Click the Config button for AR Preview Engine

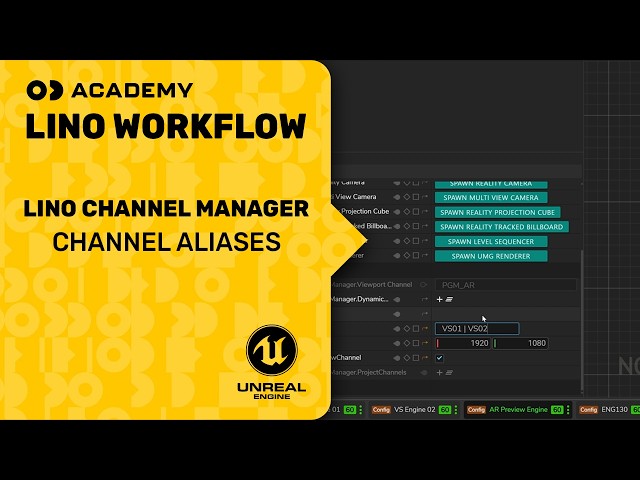click(476, 409)
